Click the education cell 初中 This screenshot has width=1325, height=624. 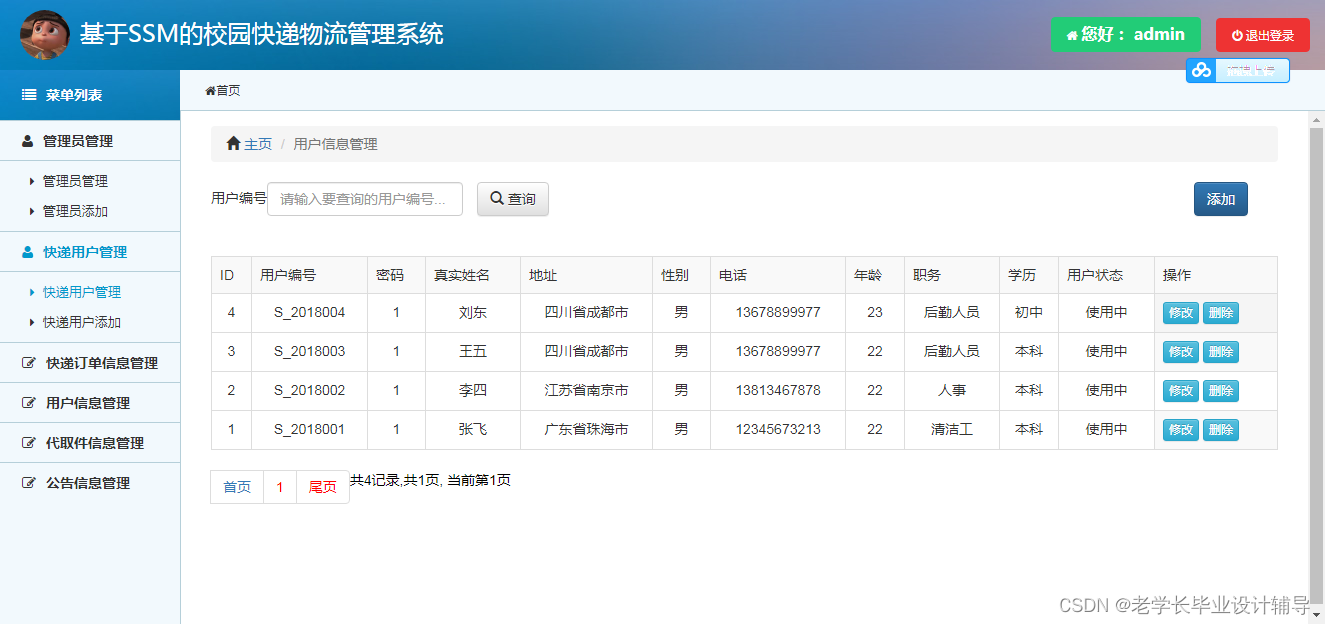click(1029, 313)
